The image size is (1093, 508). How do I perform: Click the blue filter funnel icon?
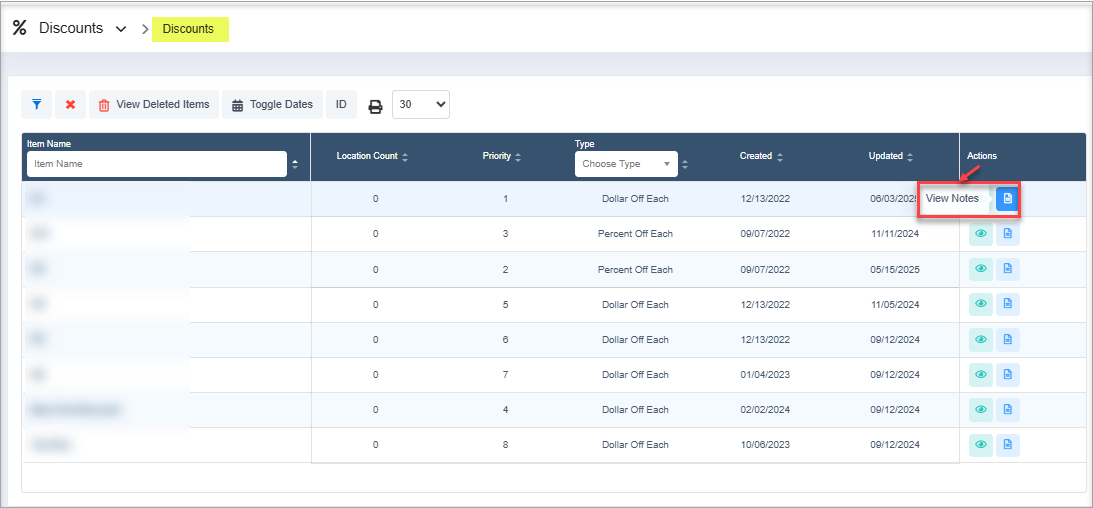coord(36,104)
